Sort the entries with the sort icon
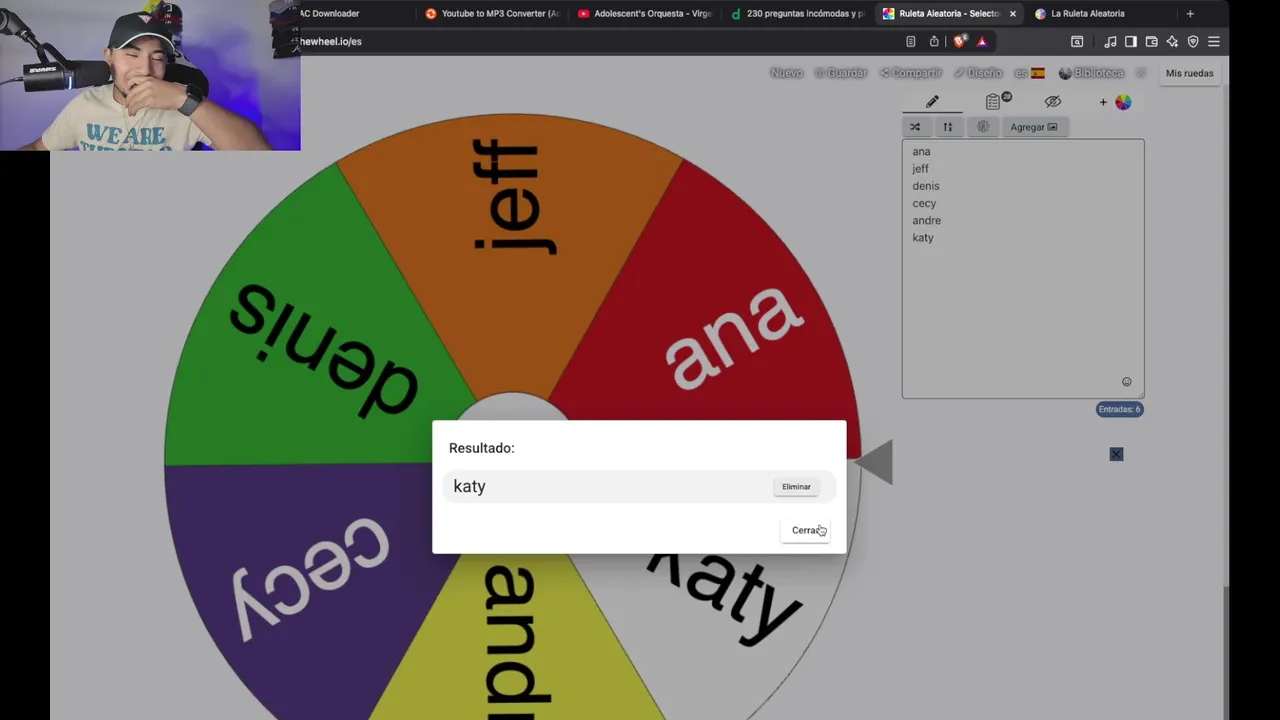Image resolution: width=1280 pixels, height=720 pixels. click(x=948, y=127)
